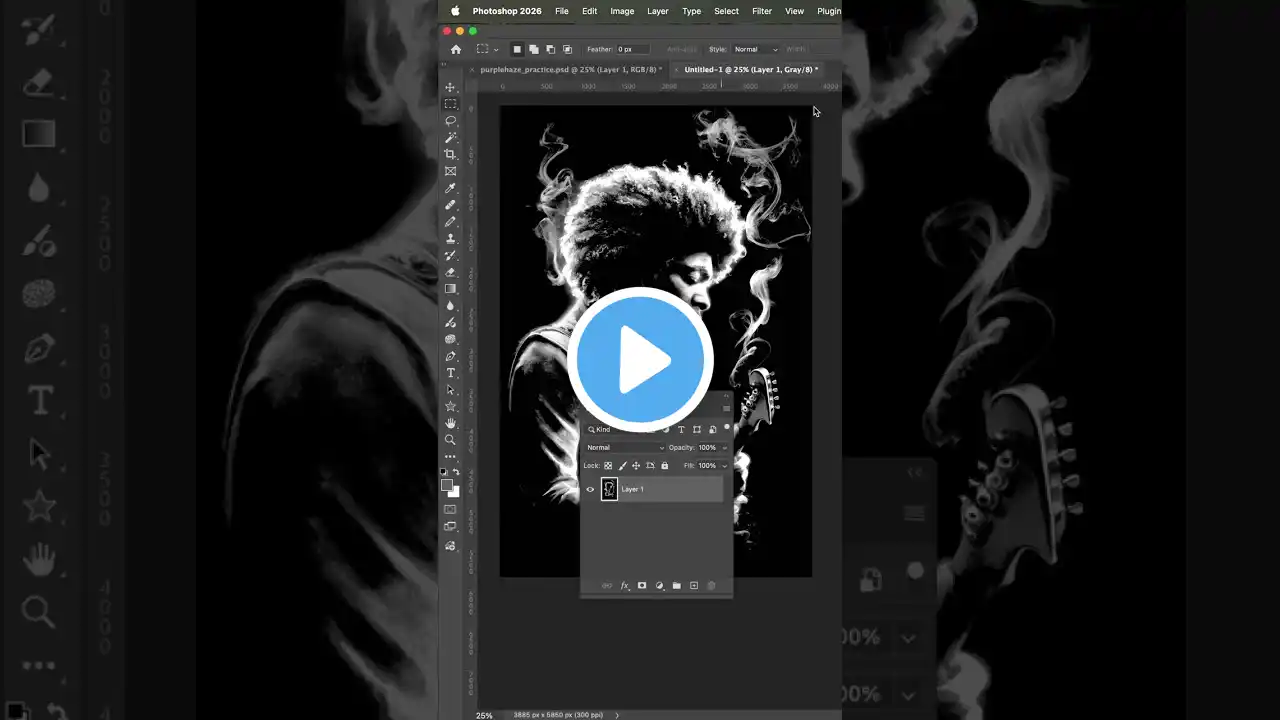Click the foreground color swatch
1280x720 pixels.
447,485
